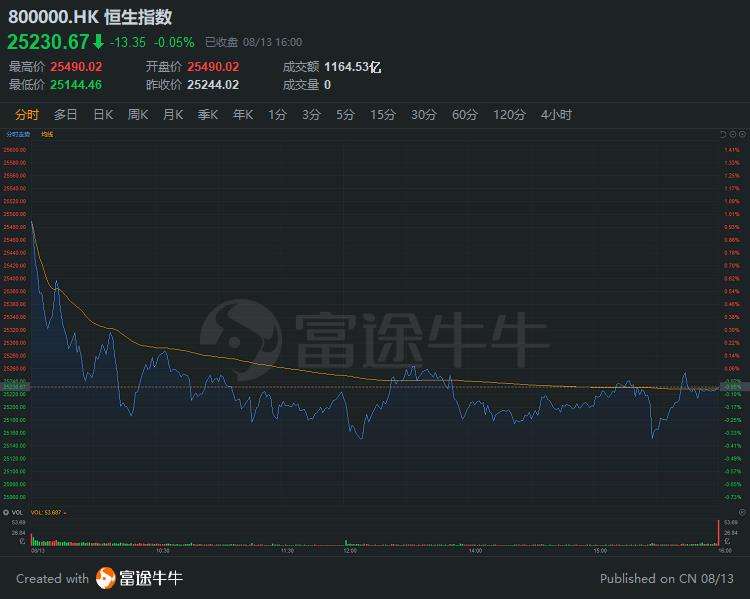Open the 周K weekly candlestick tab
The width and height of the screenshot is (750, 599).
[138, 115]
